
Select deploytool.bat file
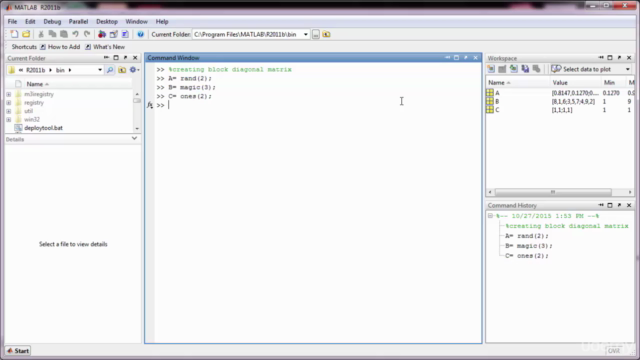pyautogui.click(x=43, y=128)
